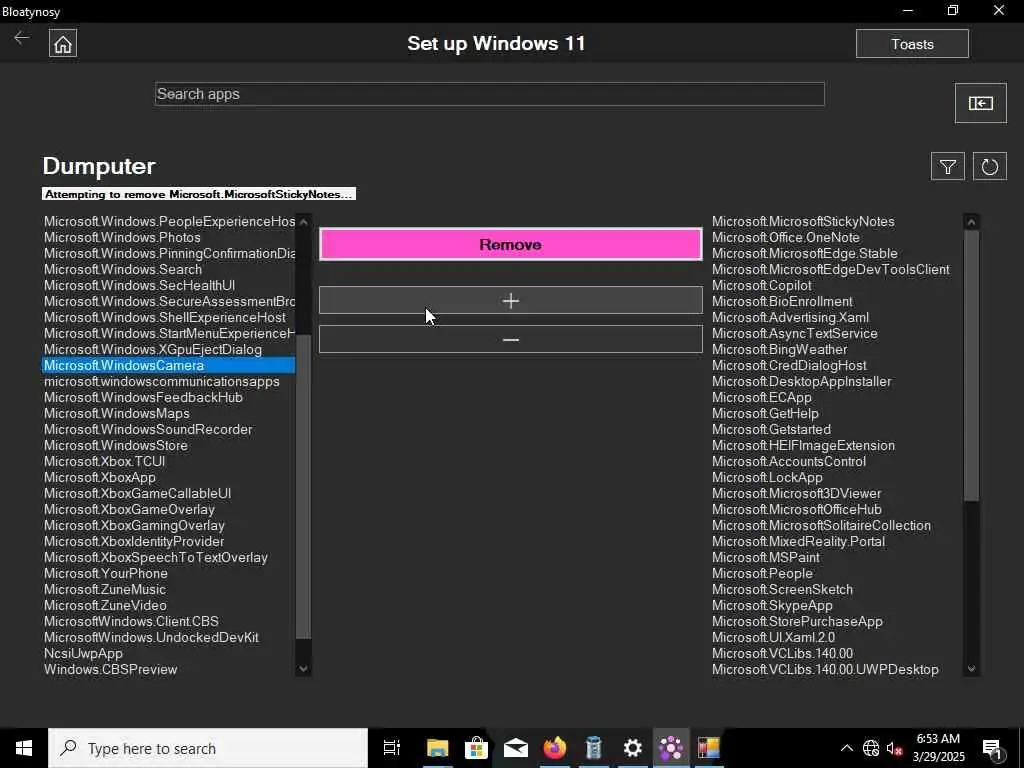Screen dimensions: 1024x768
Task: Open the Home page icon
Action: [x=63, y=44]
